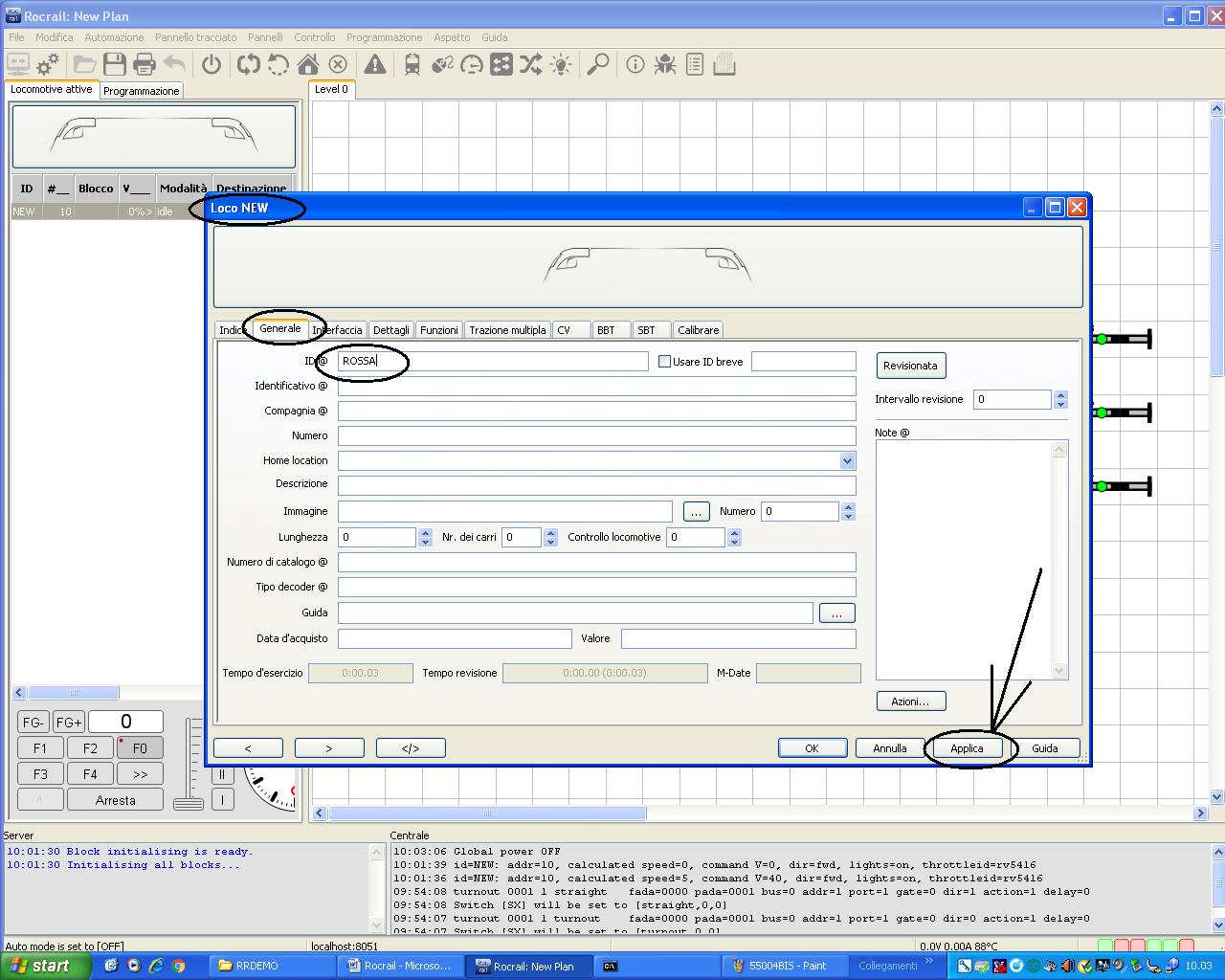
Task: Open the Pannello tracciato menu
Action: 195,37
